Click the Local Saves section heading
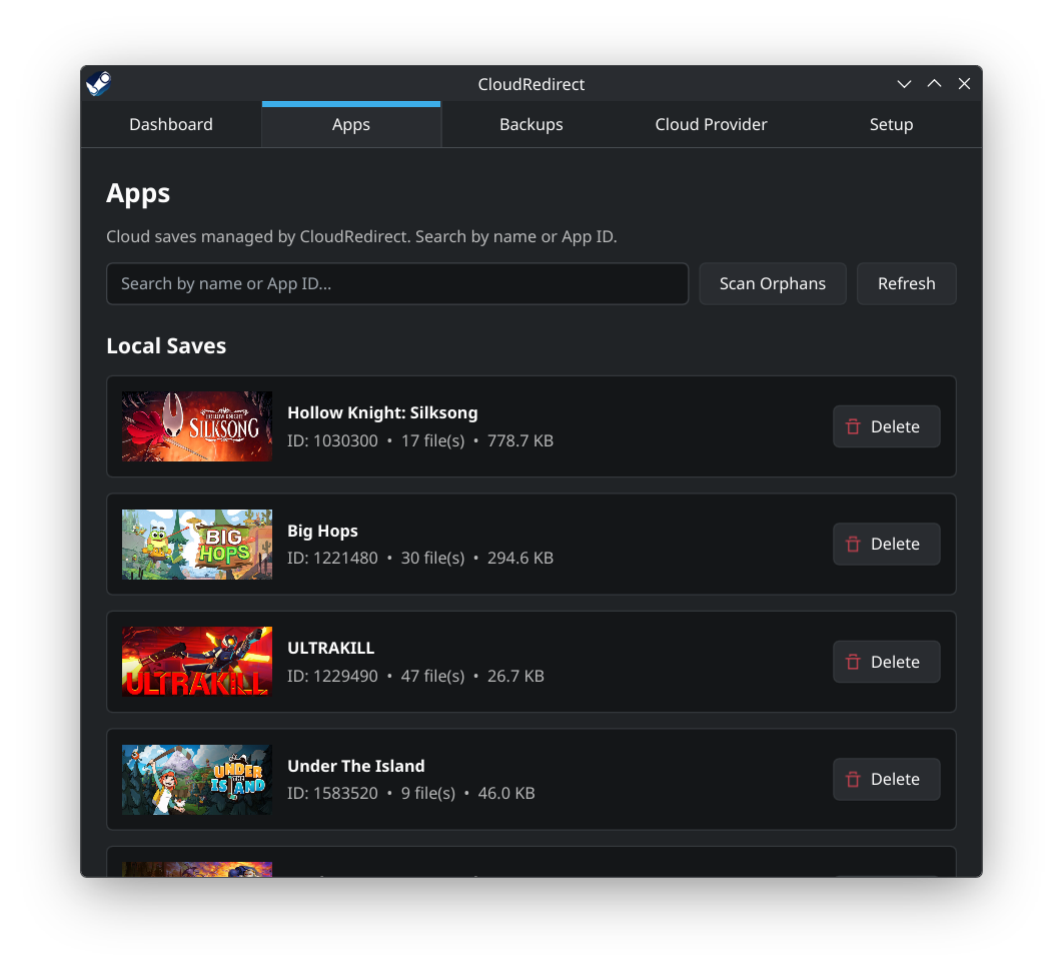This screenshot has width=1063, height=973. [166, 346]
